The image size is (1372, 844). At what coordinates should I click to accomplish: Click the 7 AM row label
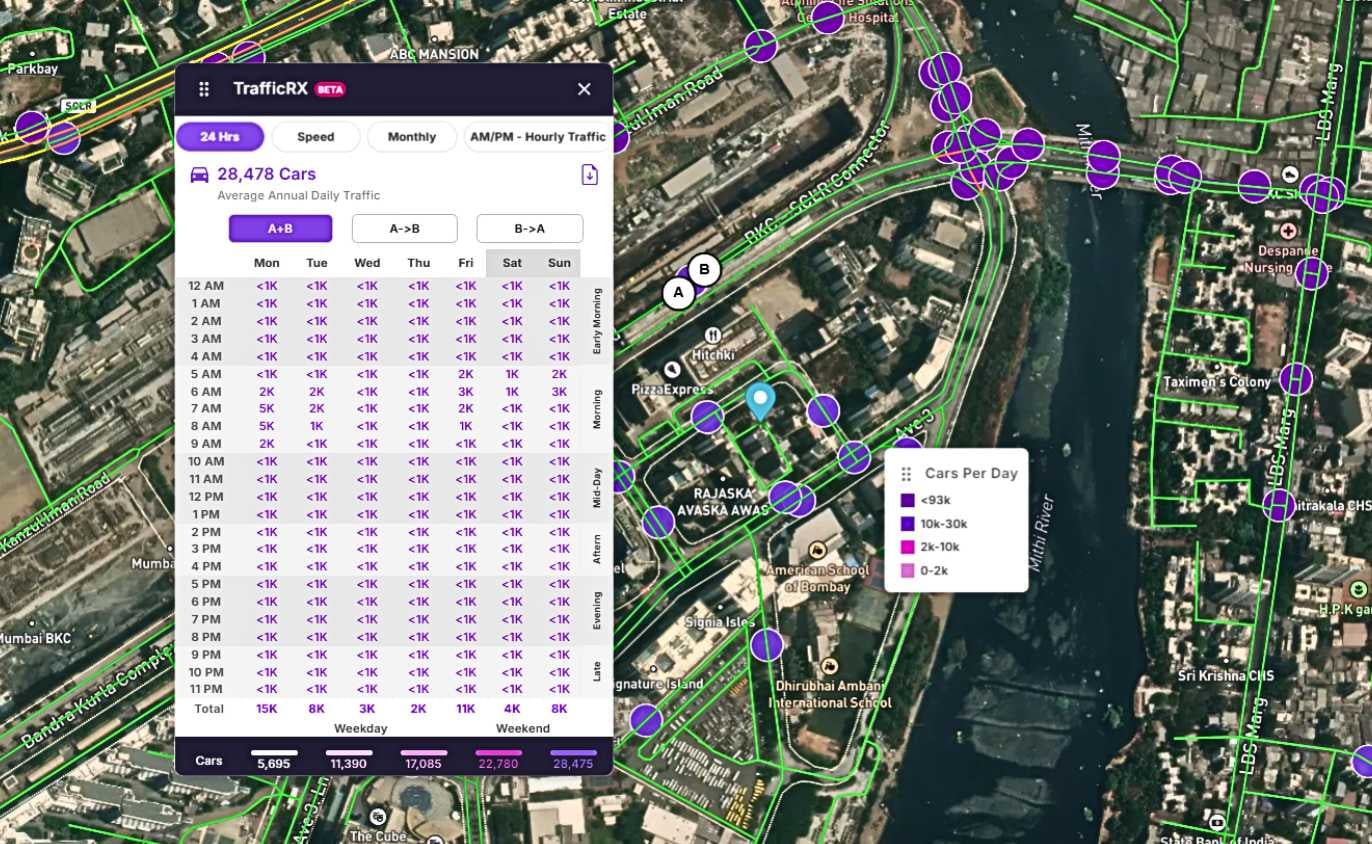[205, 409]
